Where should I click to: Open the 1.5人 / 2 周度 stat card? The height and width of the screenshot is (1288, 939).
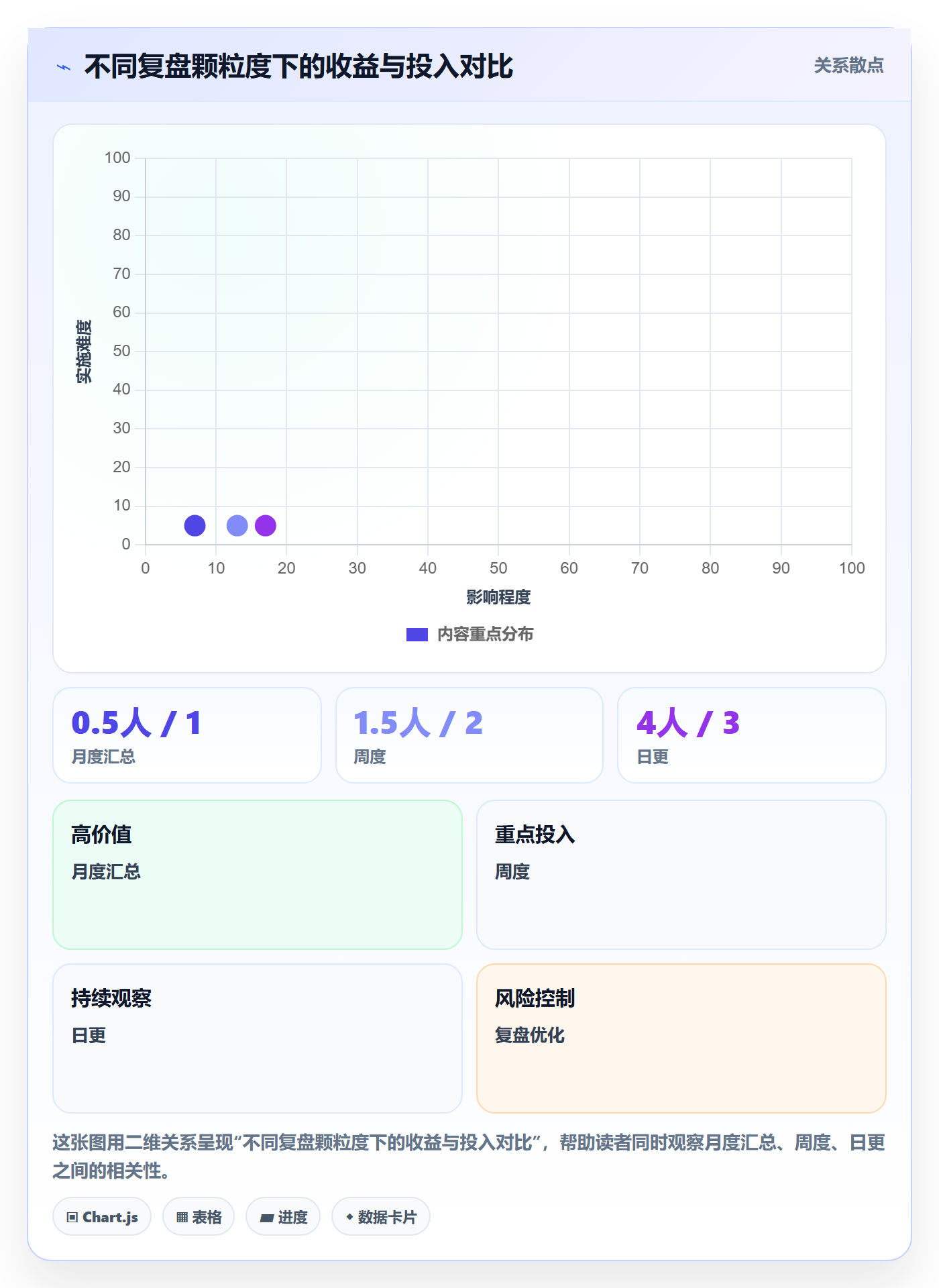coord(469,735)
